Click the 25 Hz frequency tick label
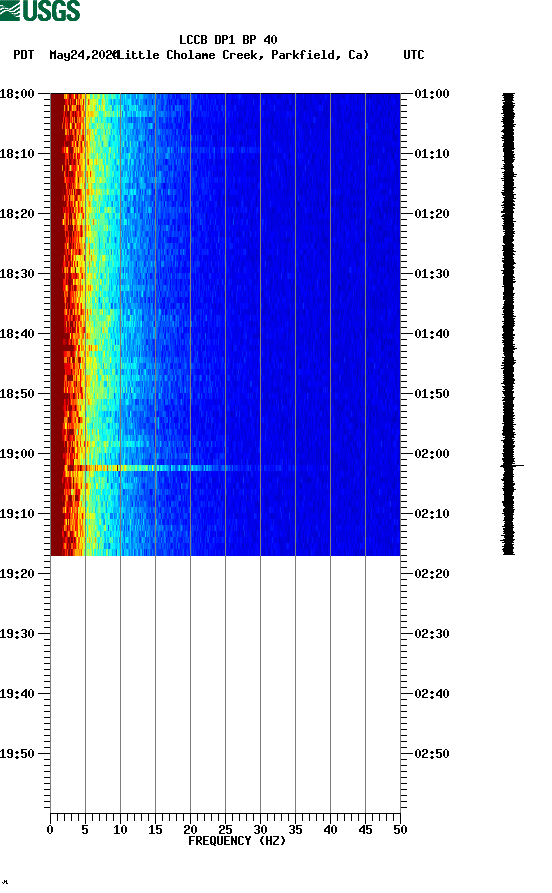 point(225,830)
